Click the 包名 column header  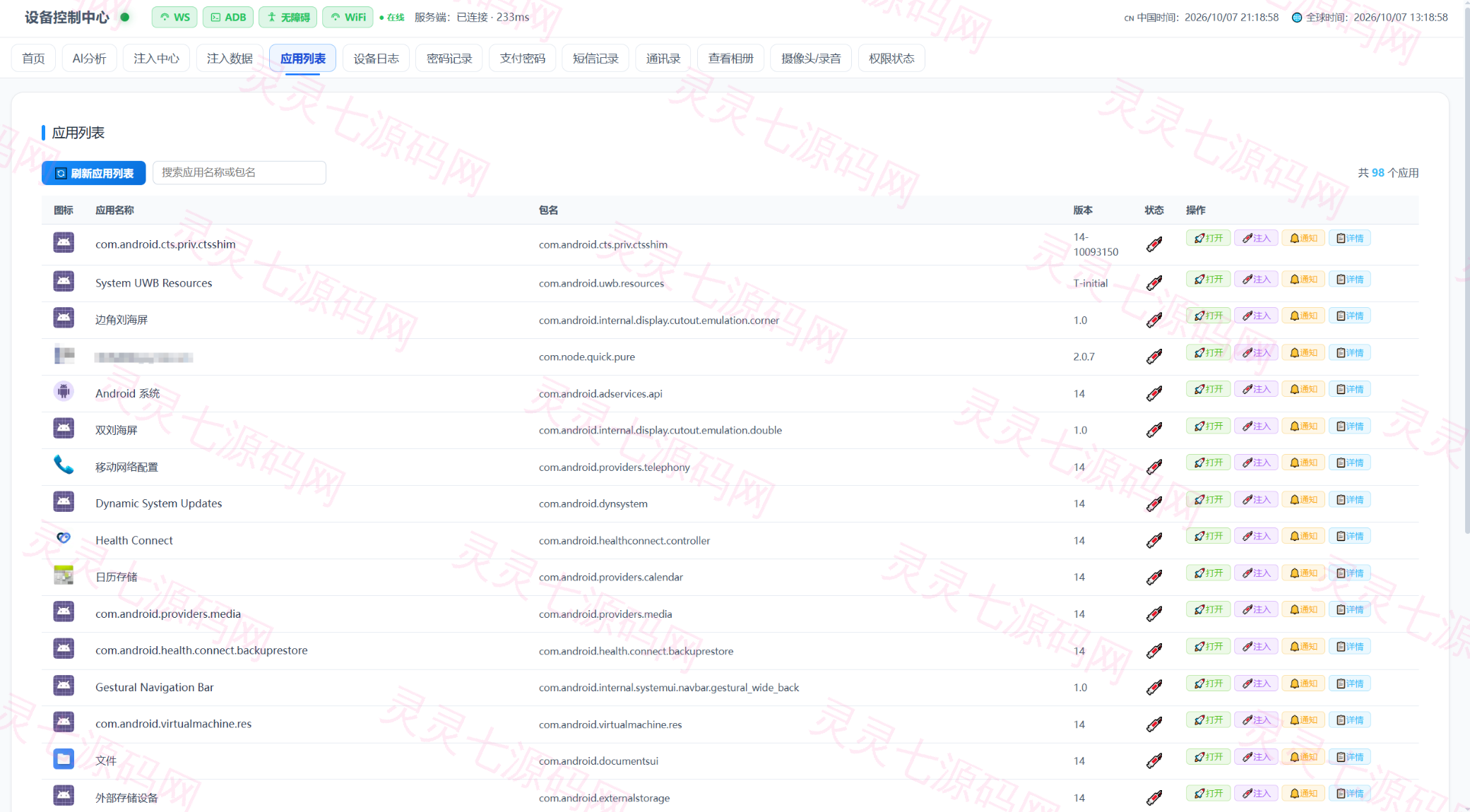tap(548, 210)
